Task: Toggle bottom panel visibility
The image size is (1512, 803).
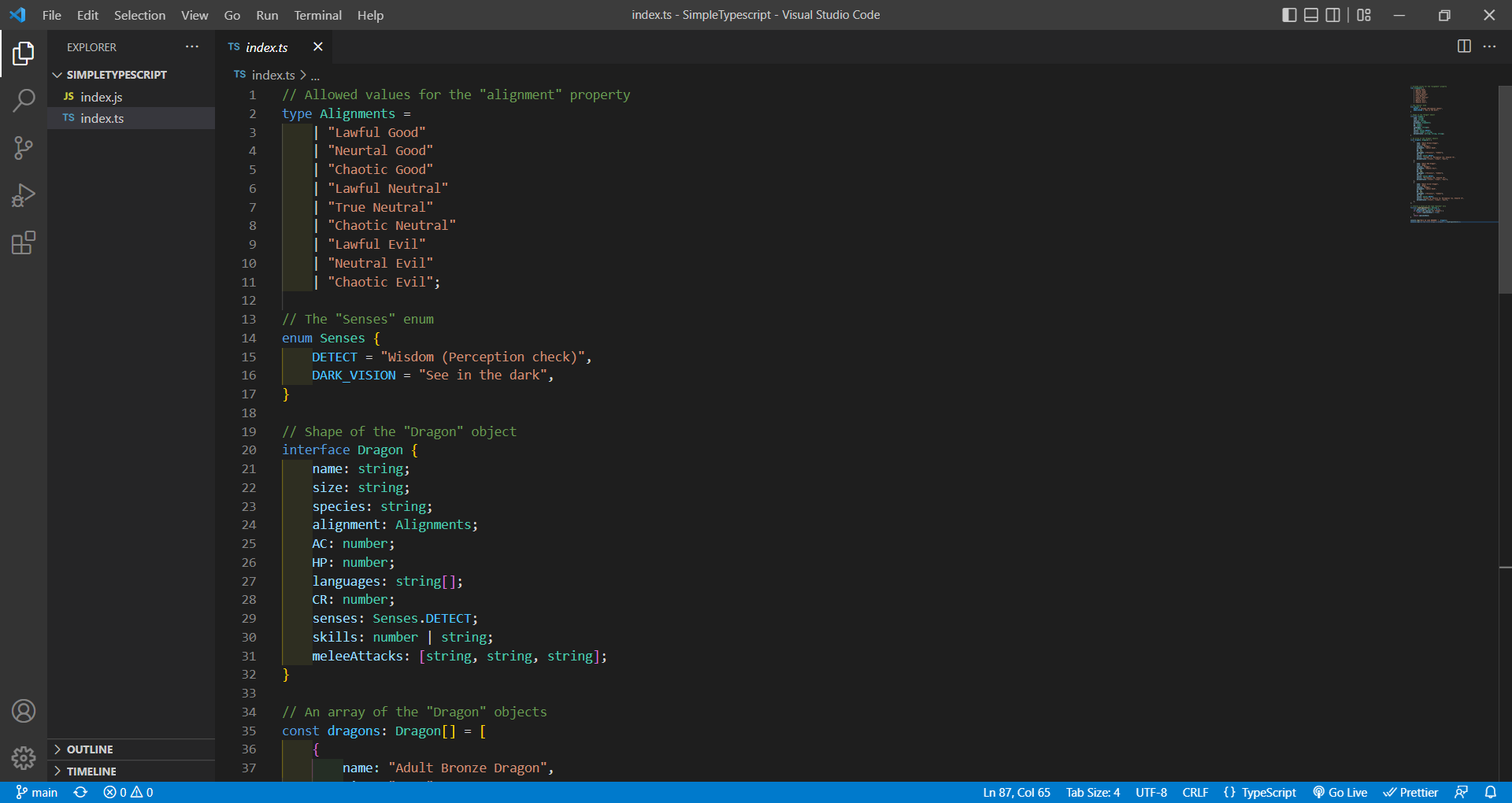Action: 1311,15
